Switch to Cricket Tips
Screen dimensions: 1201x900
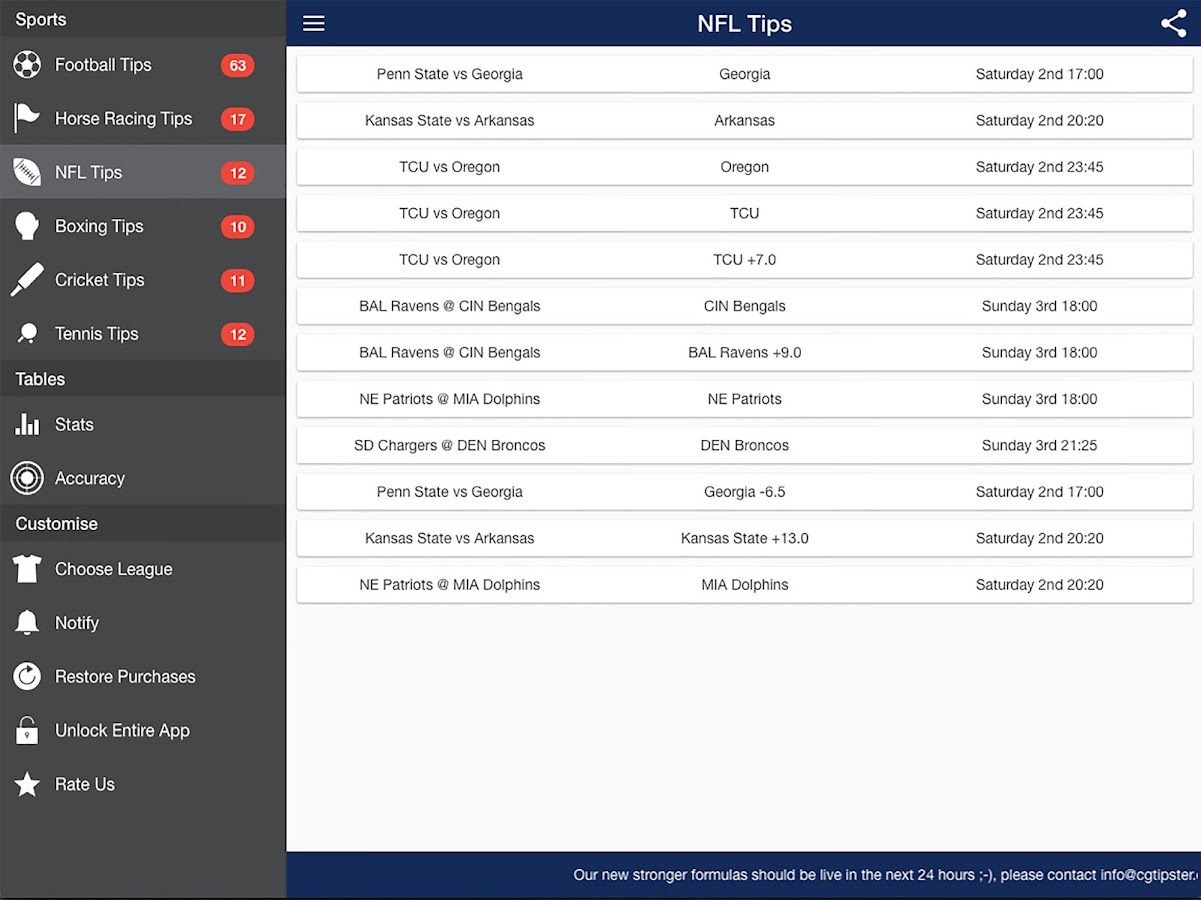coord(100,280)
